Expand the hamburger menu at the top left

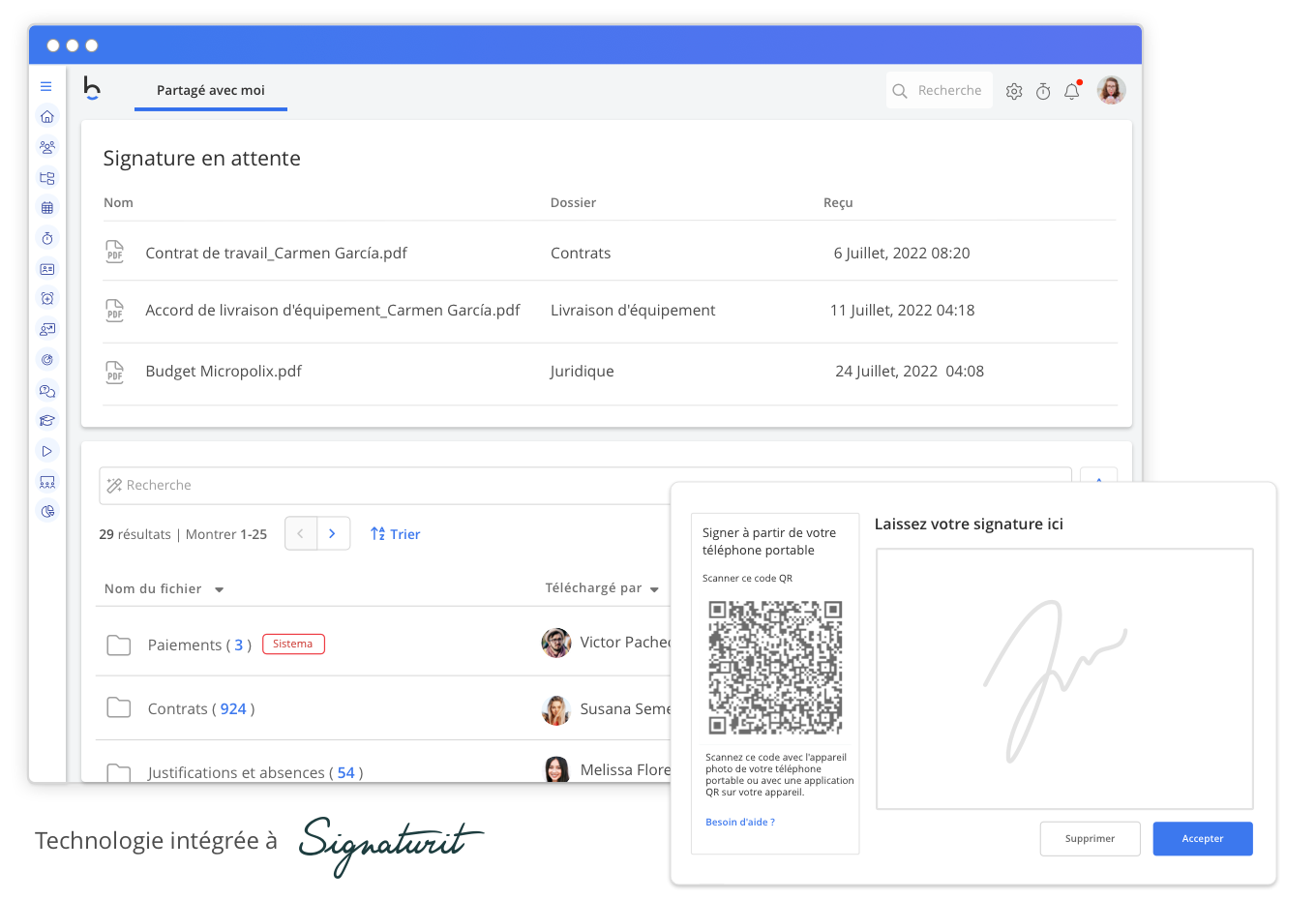46,86
